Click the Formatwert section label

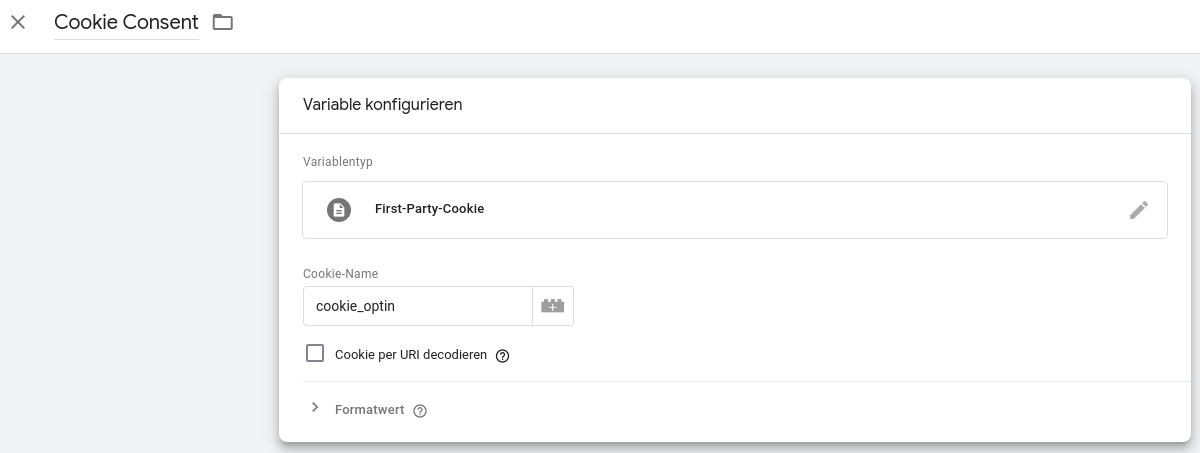coord(369,410)
